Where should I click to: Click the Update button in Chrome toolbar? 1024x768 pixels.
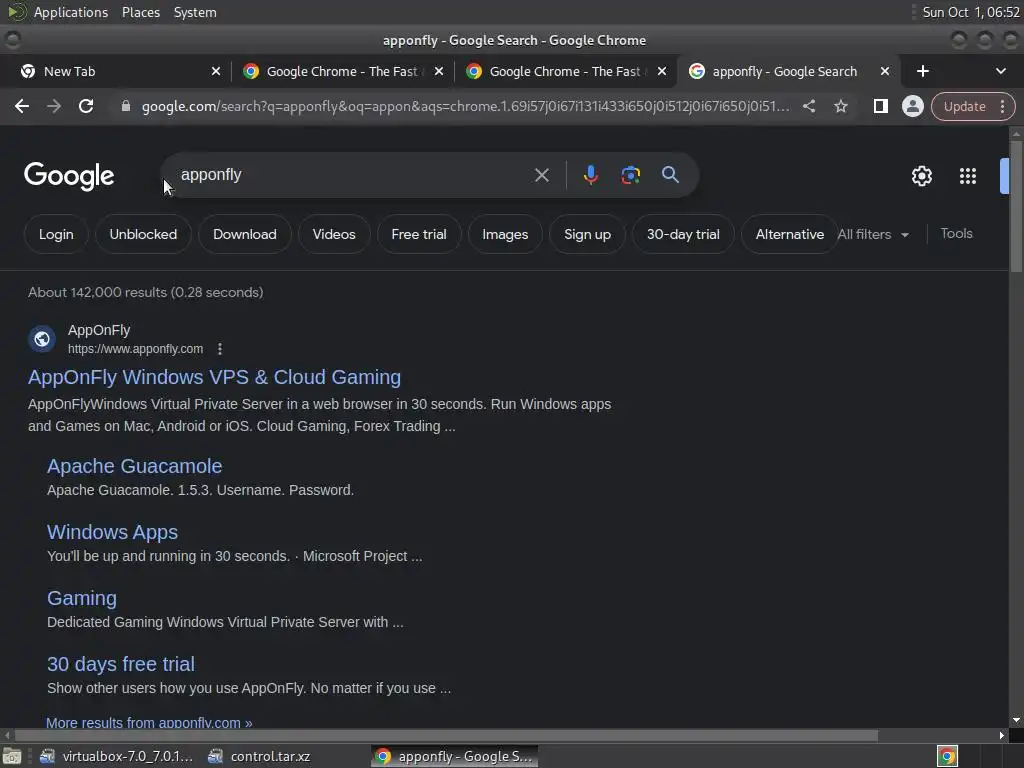coord(964,106)
